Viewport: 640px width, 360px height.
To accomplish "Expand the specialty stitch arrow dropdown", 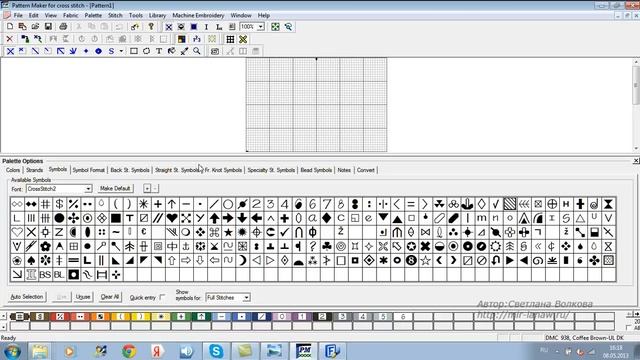I will 121,51.
